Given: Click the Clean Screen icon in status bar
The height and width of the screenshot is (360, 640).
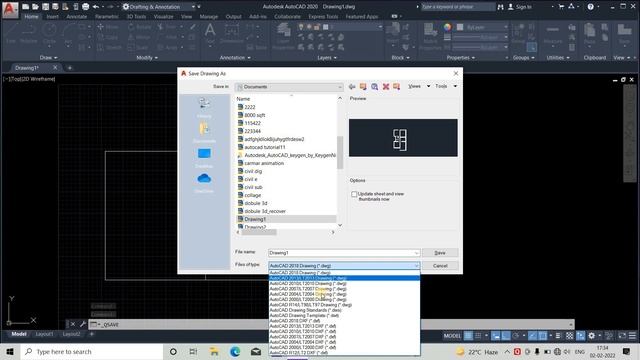Looking at the screenshot, I should pos(622,336).
